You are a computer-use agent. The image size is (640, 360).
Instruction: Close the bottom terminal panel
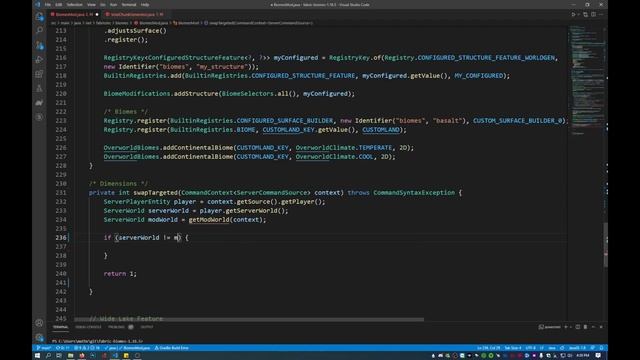coord(601,327)
